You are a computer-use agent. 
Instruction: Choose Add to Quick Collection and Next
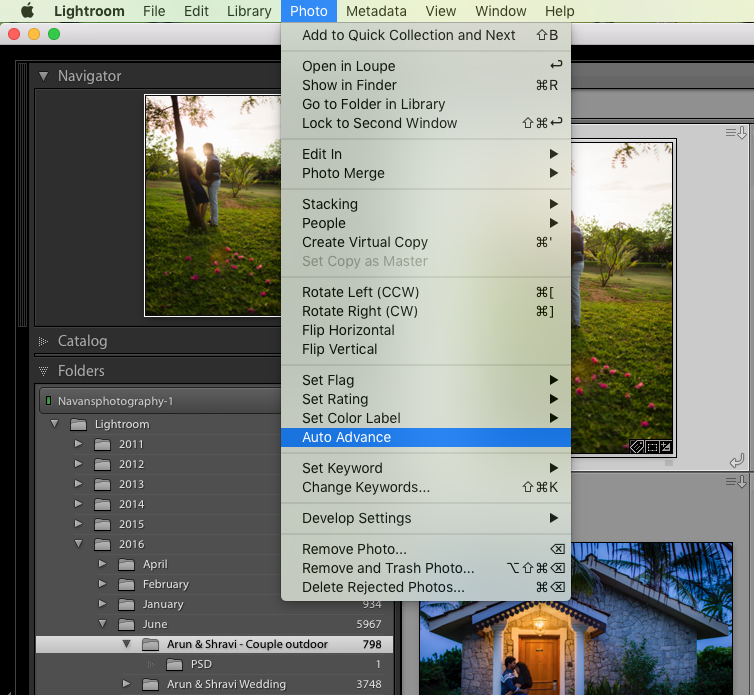426,35
